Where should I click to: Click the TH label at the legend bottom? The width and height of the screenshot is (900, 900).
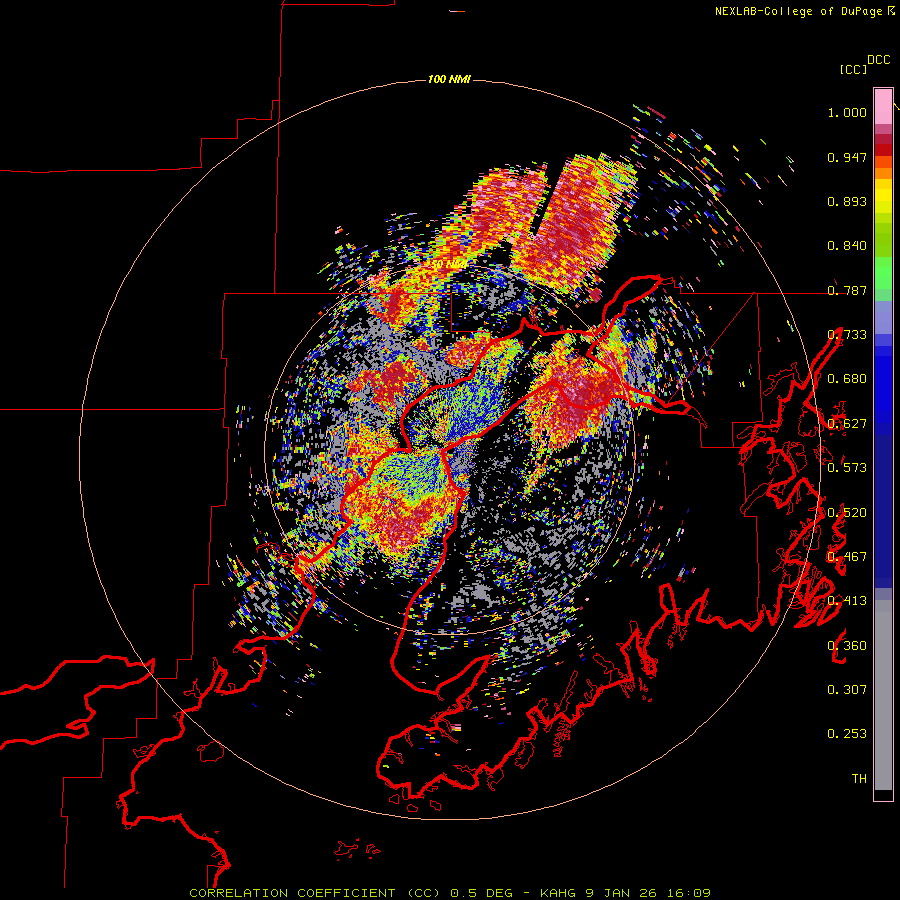pos(859,779)
